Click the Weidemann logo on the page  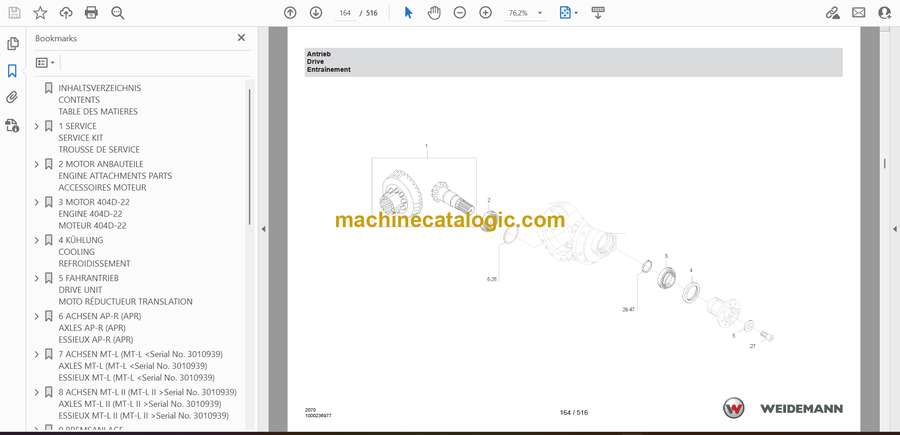(x=782, y=408)
